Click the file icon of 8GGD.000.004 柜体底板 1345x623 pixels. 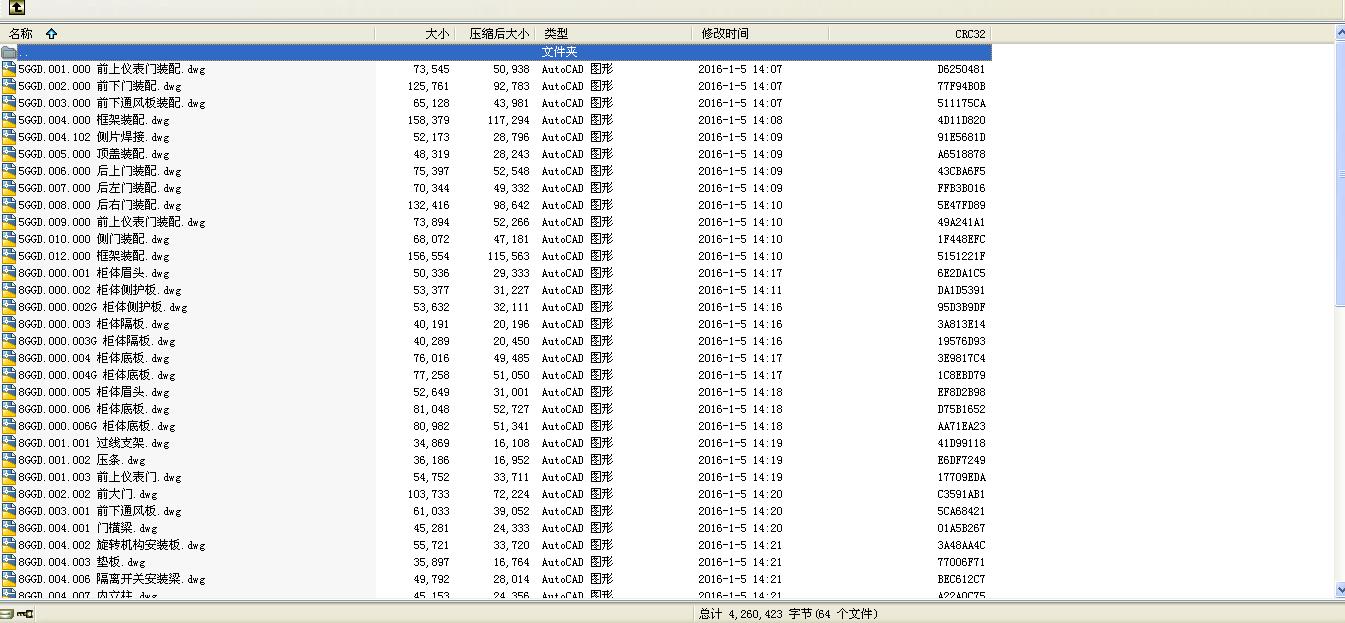9,358
